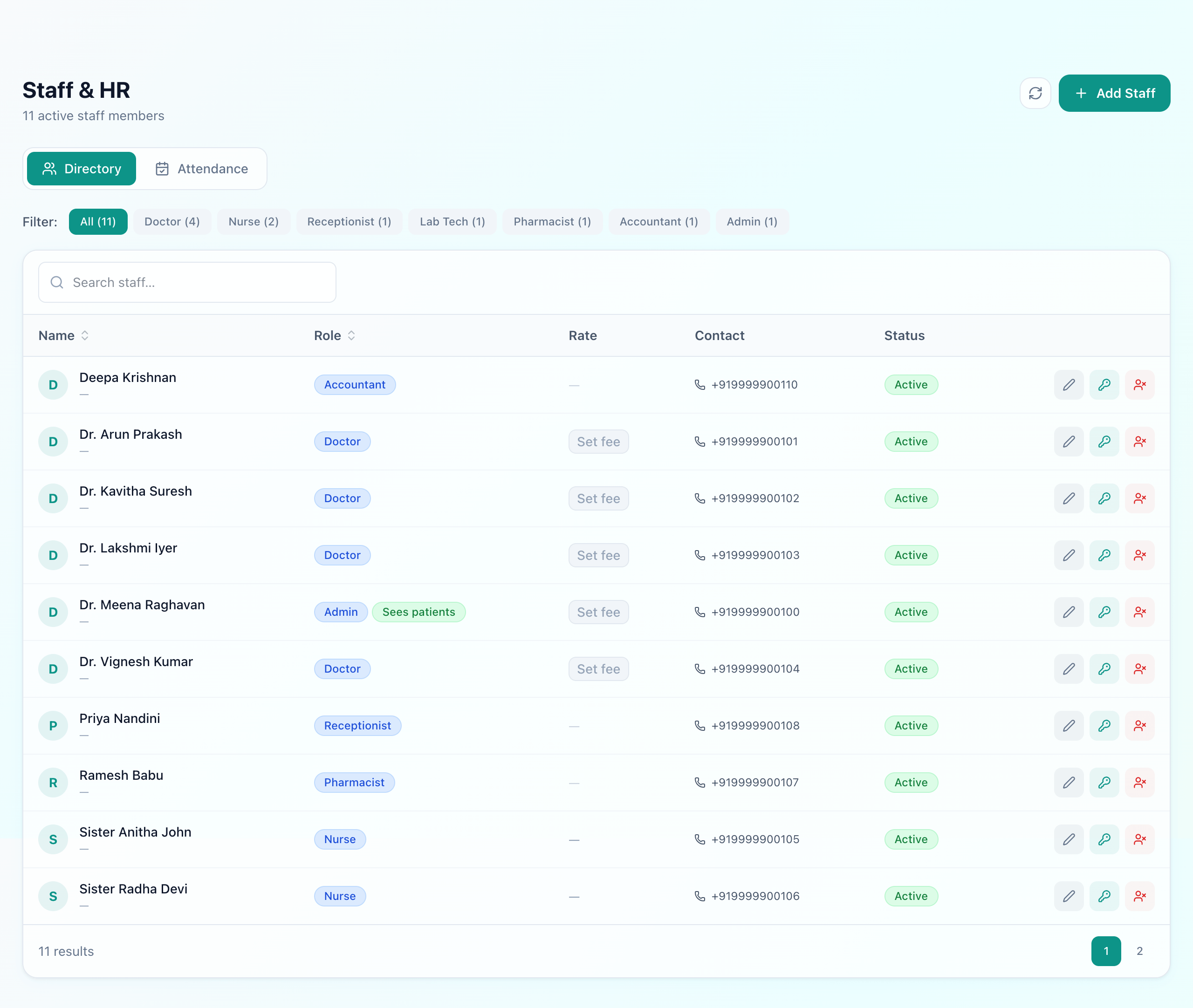Edit Ramesh Babu with the pencil icon
The image size is (1193, 1008).
(1069, 782)
